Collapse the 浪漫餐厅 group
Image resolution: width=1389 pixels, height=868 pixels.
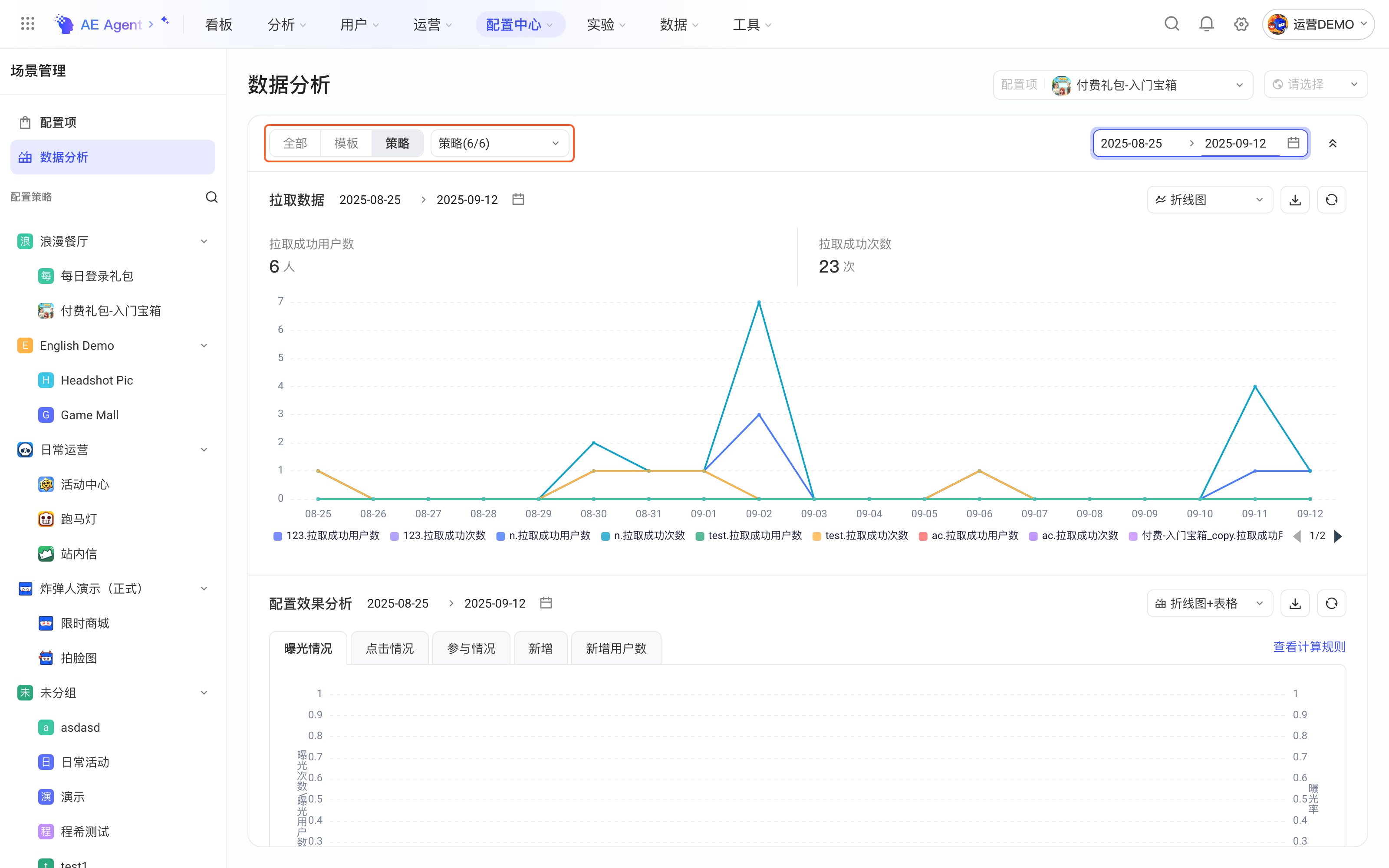(x=204, y=242)
